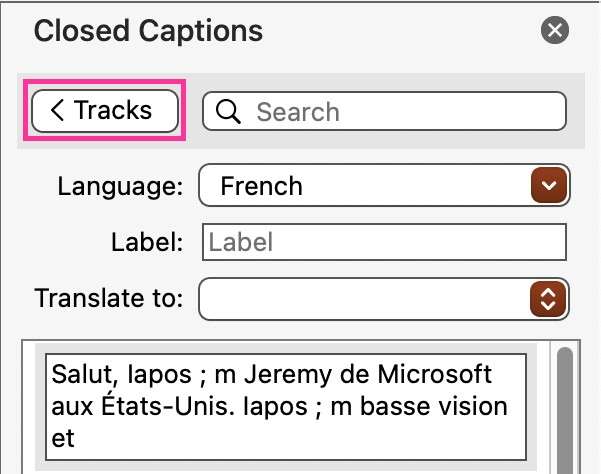Image resolution: width=601 pixels, height=474 pixels.
Task: Focus the Search captions field
Action: coord(384,111)
